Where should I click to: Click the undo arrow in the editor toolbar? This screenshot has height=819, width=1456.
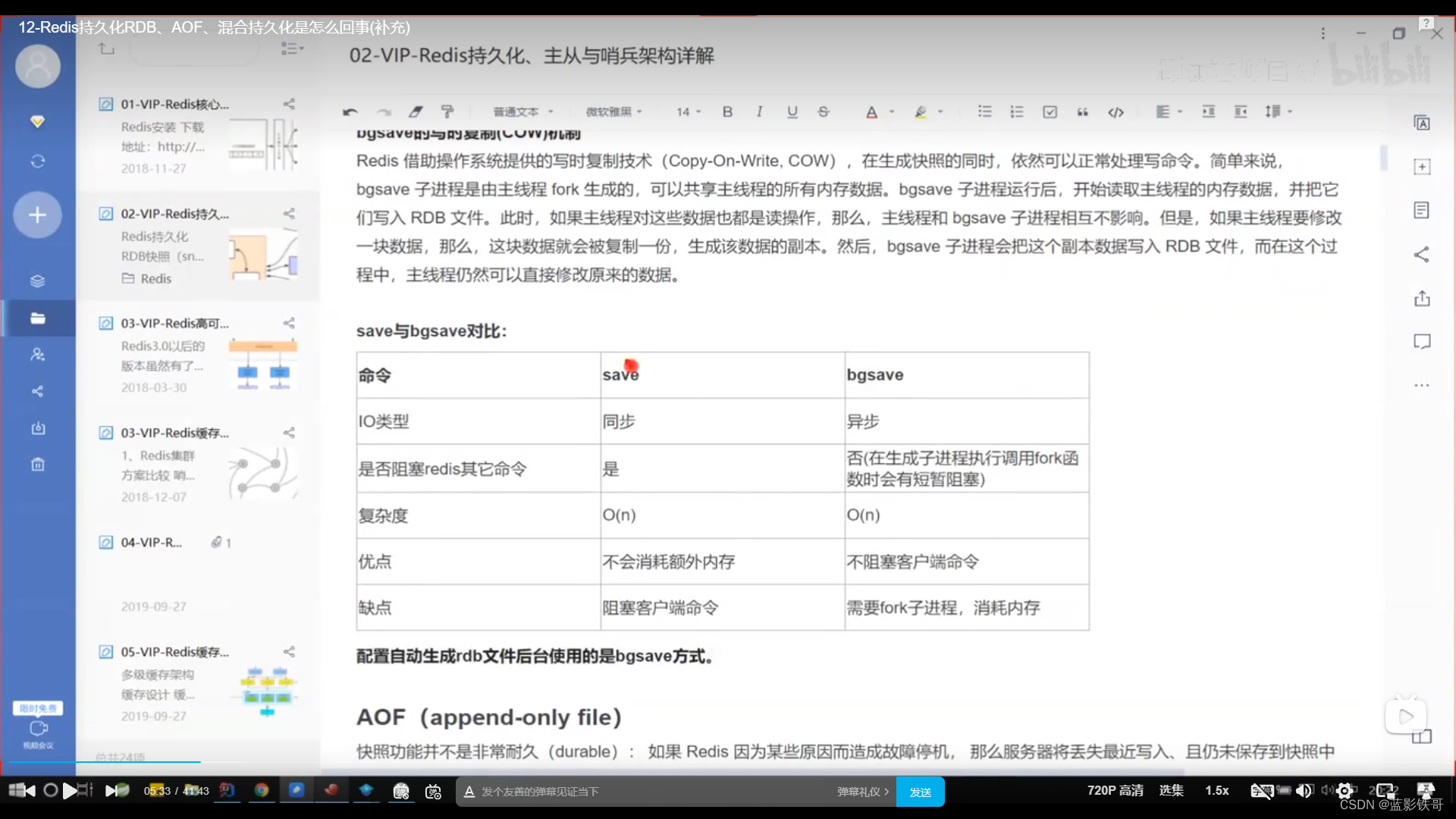point(350,112)
